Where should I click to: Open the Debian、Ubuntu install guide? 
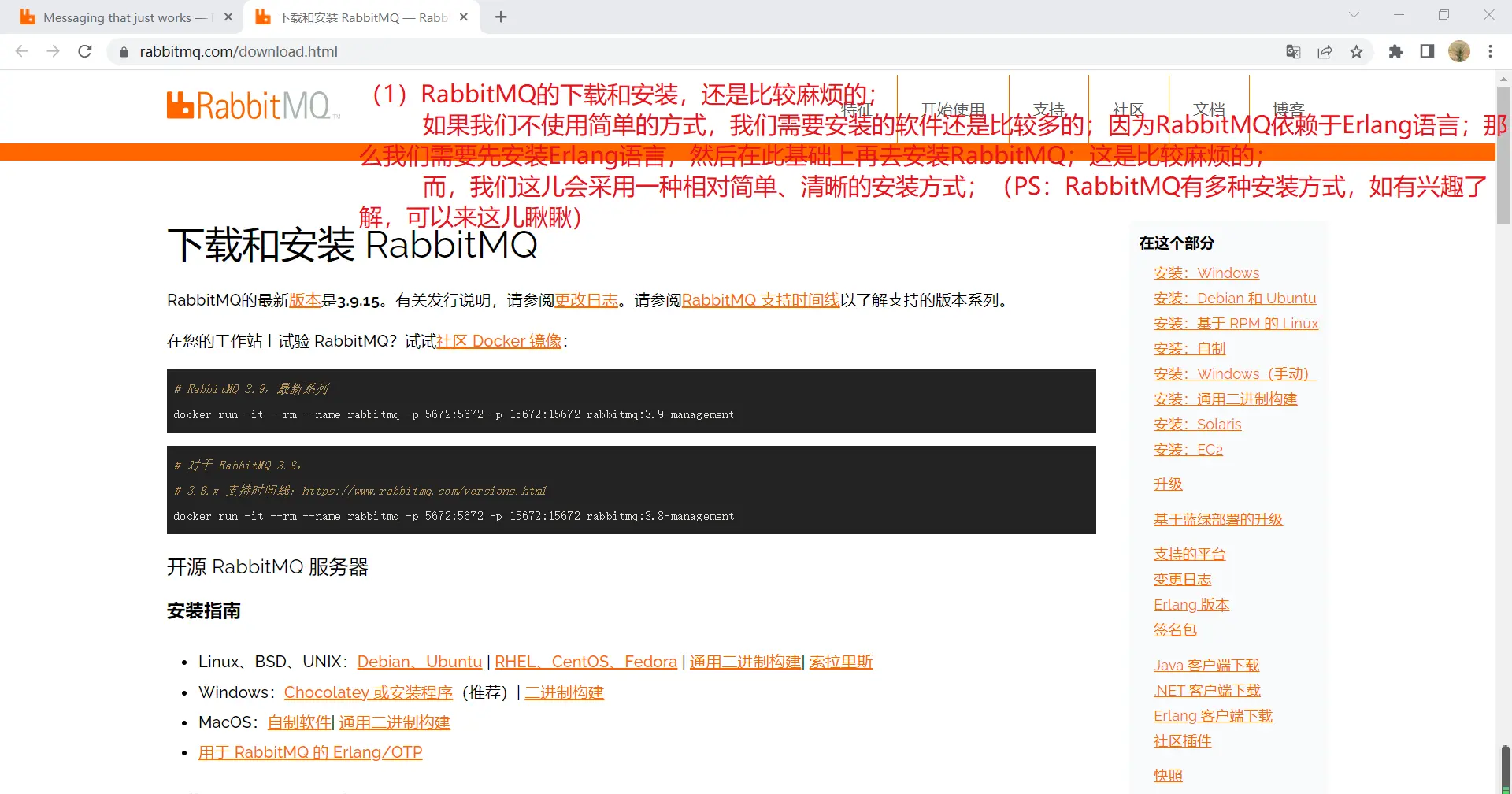[x=420, y=662]
